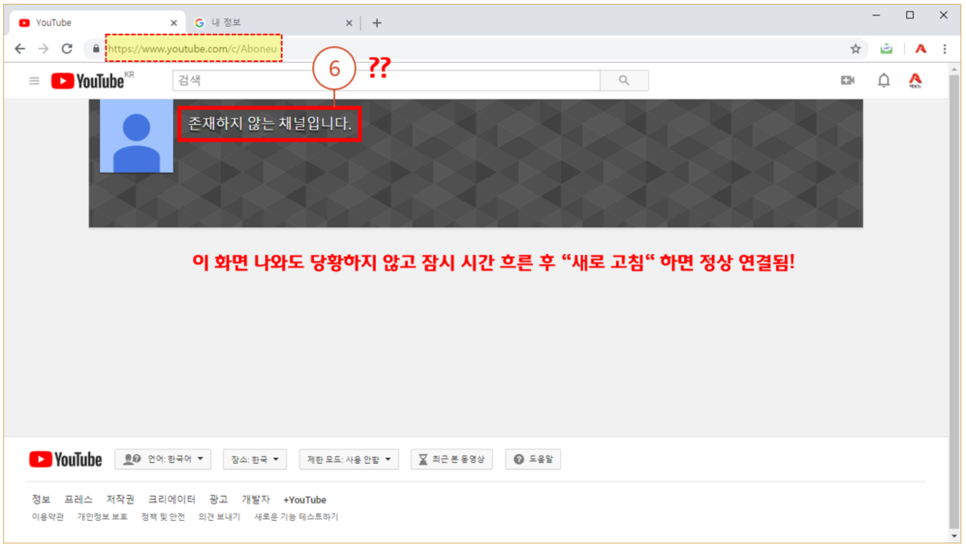Select the 존재하지 않는 채널입니다 message text
The image size is (966, 549).
[x=269, y=124]
